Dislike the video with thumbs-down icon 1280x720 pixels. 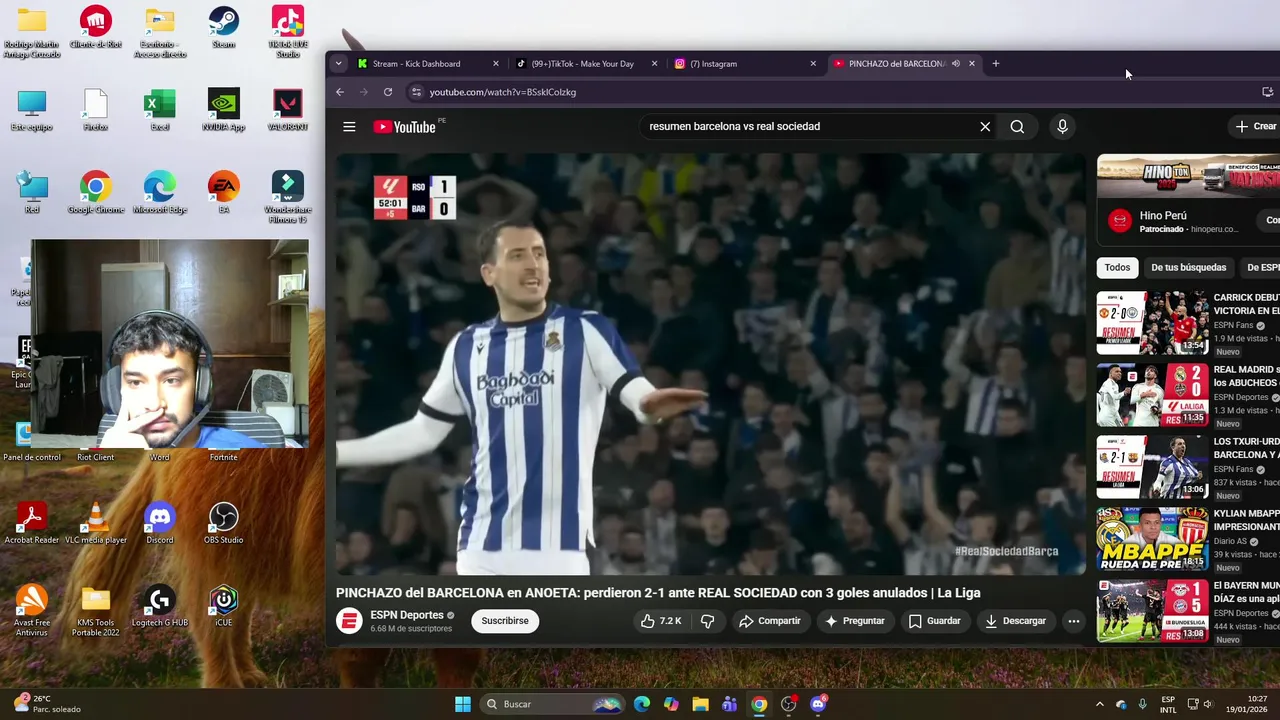pyautogui.click(x=708, y=621)
